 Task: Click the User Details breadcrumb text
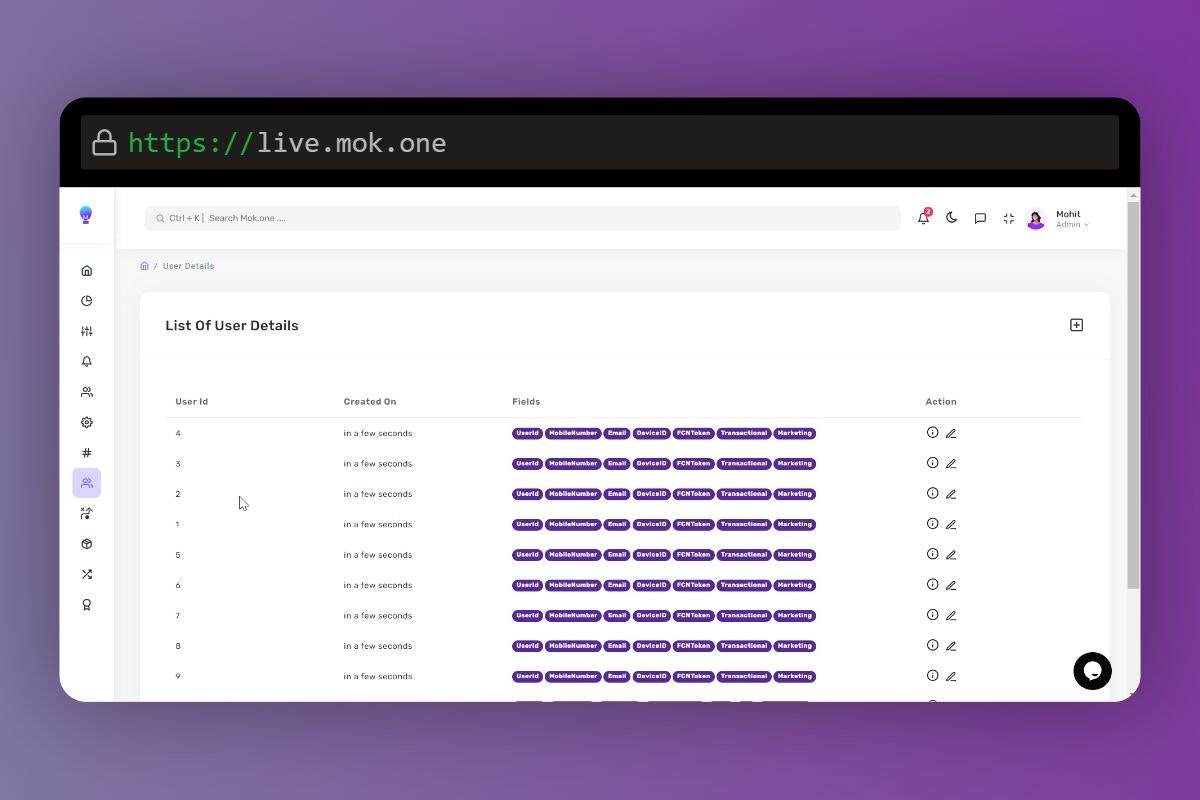(188, 266)
